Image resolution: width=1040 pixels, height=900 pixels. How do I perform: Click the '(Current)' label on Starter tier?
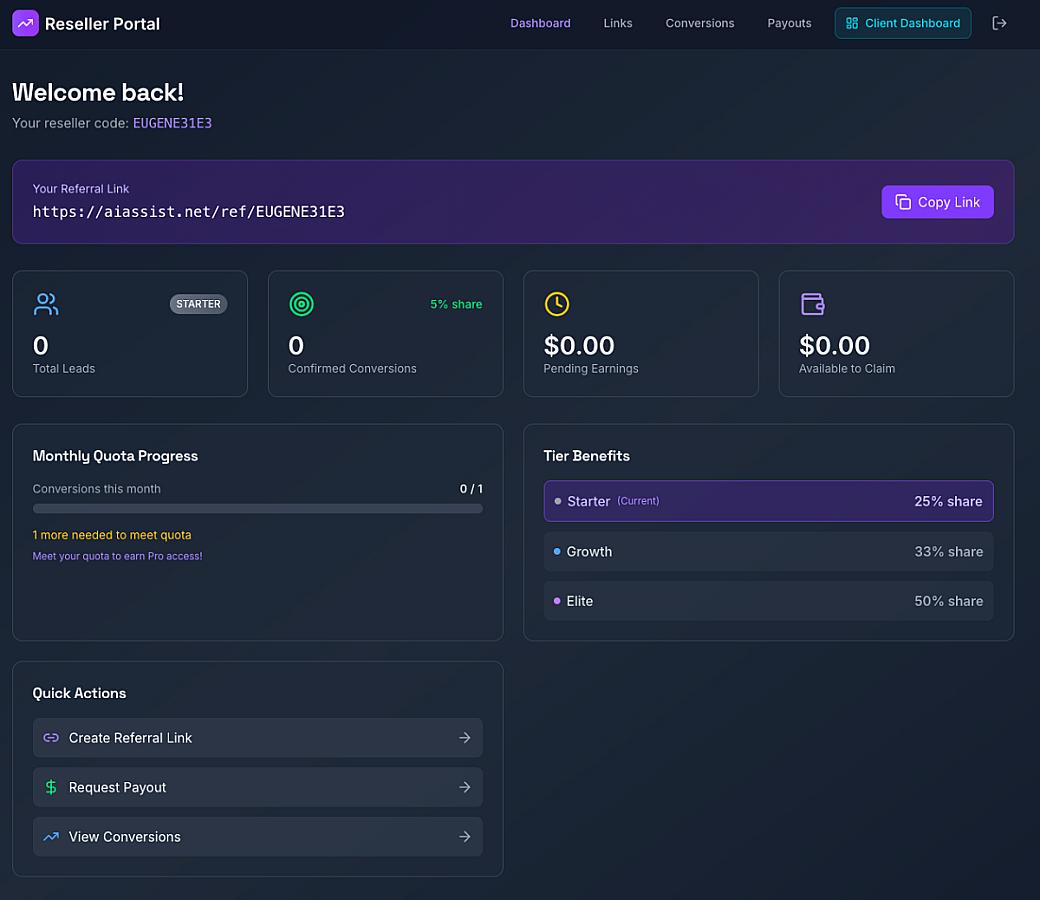638,501
